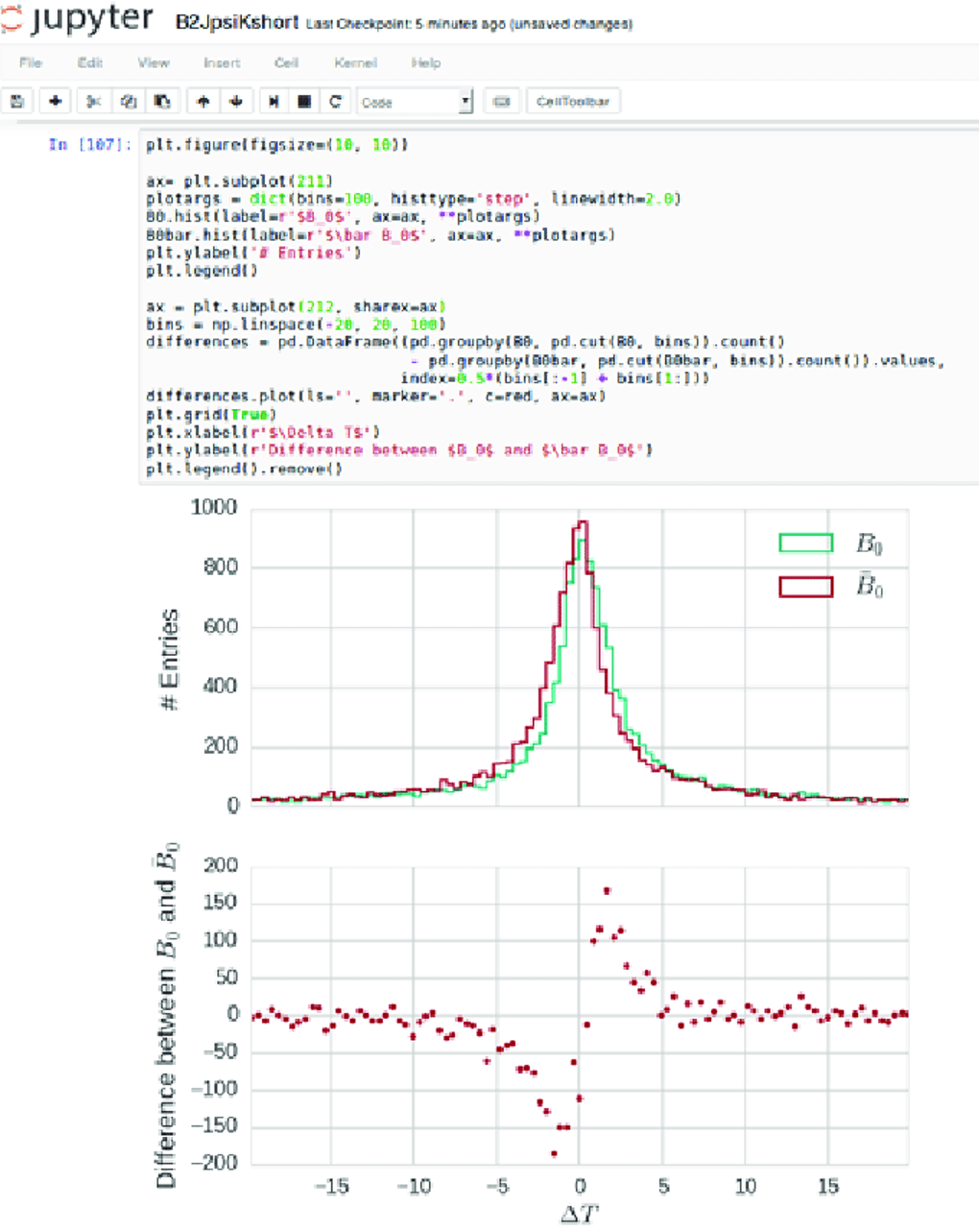
Task: Cut the selected cell with scissors icon
Action: coord(92,101)
